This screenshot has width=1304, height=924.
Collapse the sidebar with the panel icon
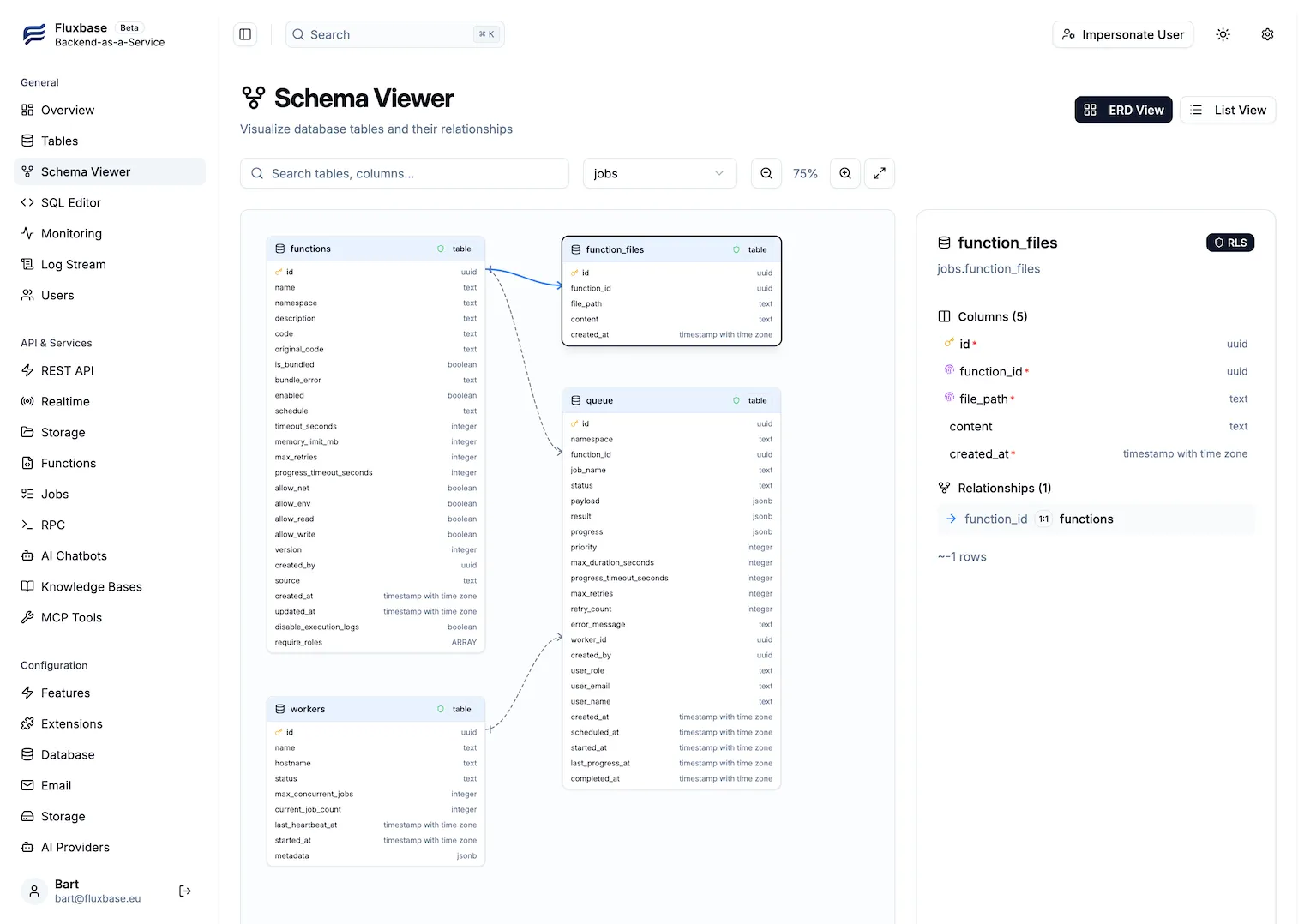pos(245,33)
